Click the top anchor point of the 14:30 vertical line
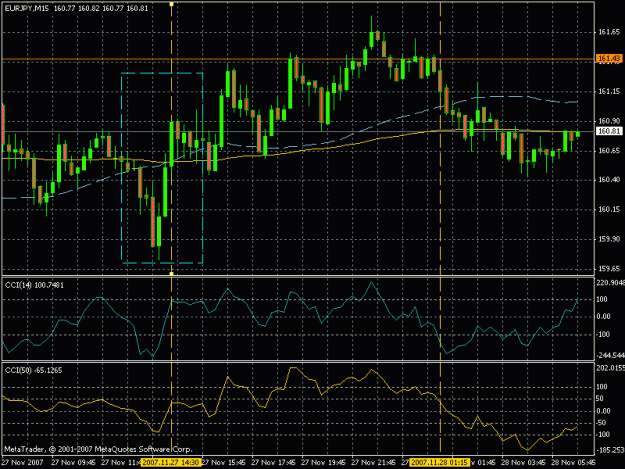The width and height of the screenshot is (625, 469). 171,4
